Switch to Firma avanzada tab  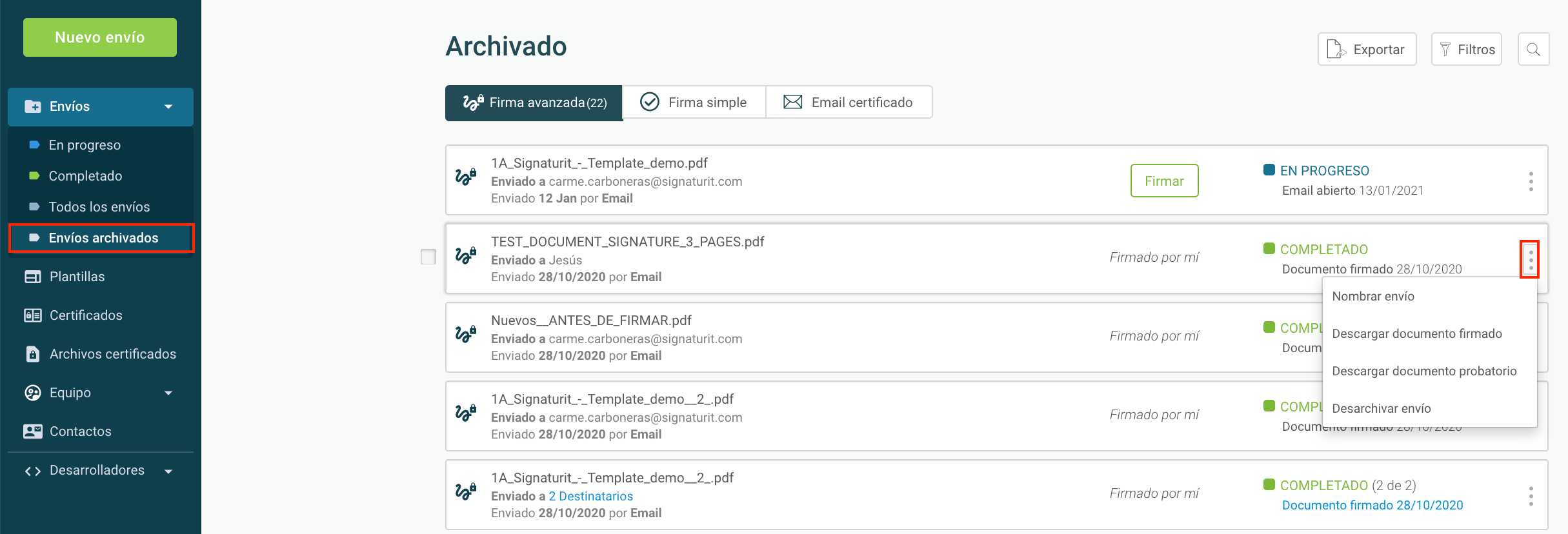coord(534,103)
